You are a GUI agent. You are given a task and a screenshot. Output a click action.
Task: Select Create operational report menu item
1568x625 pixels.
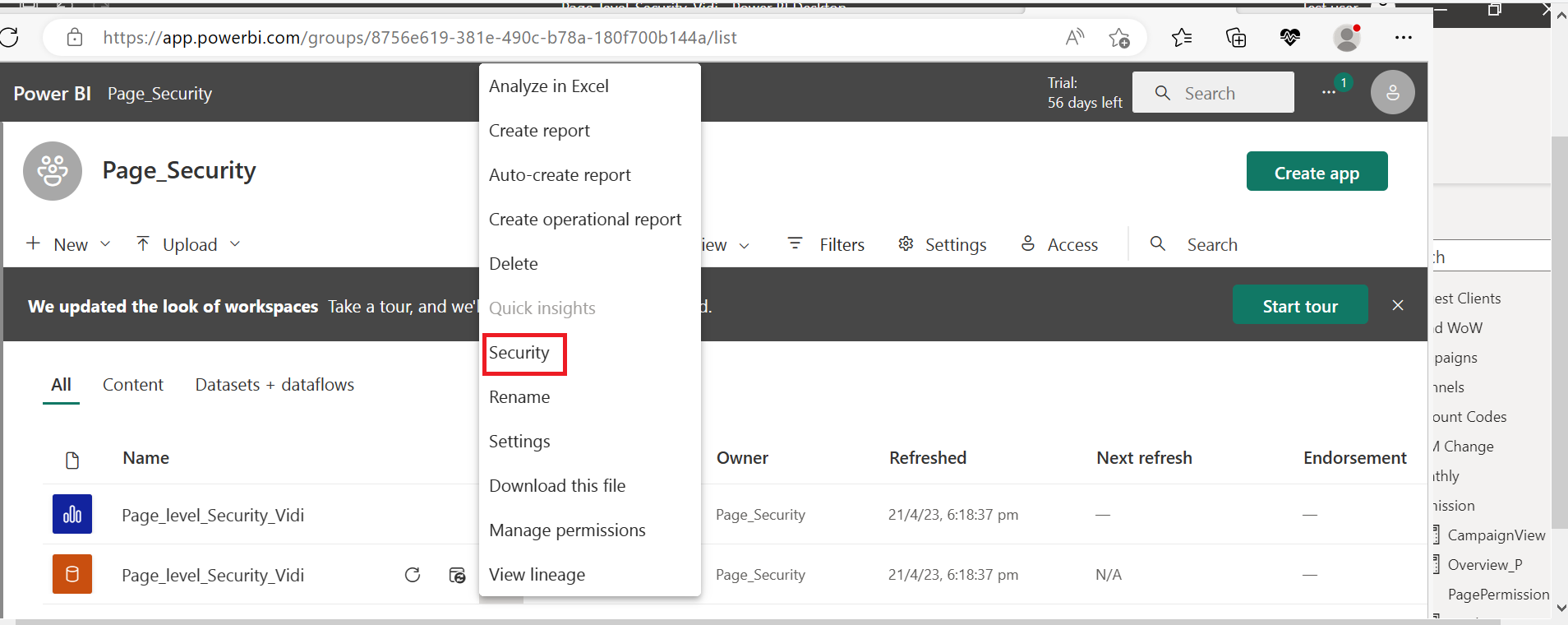tap(590, 220)
